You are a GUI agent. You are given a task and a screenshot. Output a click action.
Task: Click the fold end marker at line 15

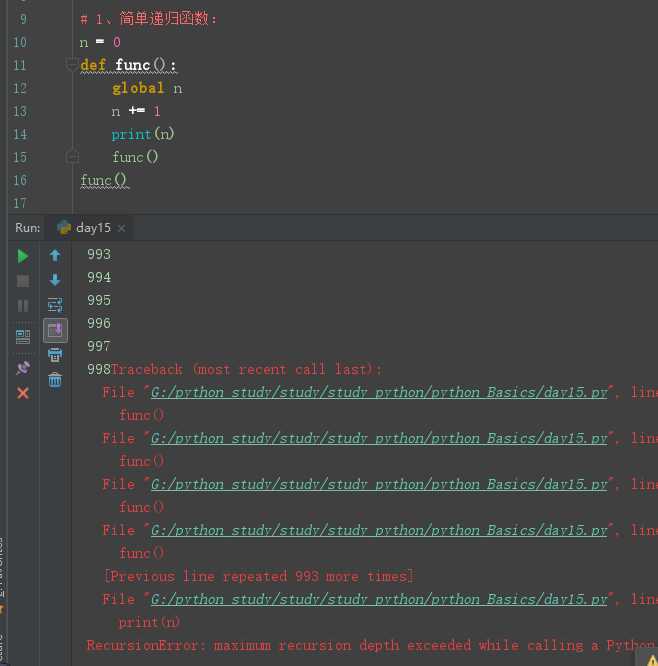click(72, 157)
